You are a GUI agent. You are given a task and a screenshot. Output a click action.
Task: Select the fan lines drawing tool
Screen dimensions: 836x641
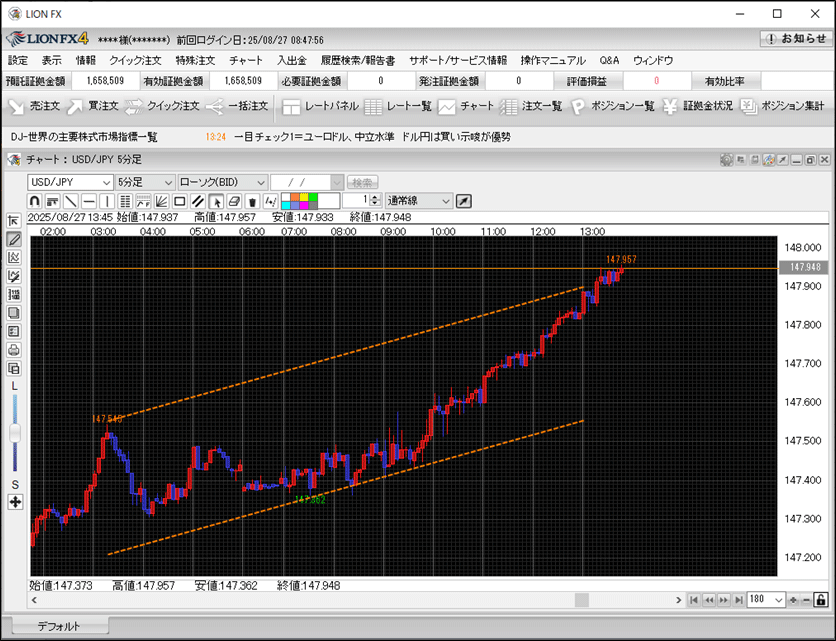[x=162, y=201]
